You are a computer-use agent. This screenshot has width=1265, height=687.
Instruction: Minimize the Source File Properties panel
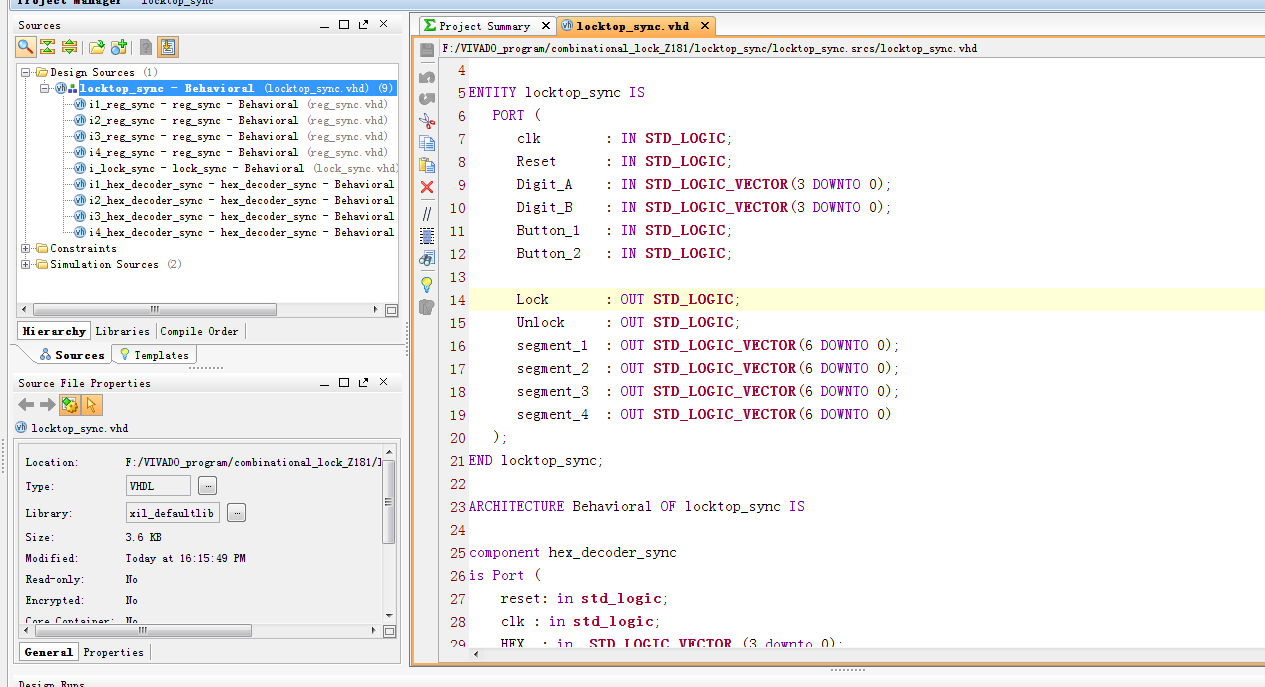click(324, 383)
